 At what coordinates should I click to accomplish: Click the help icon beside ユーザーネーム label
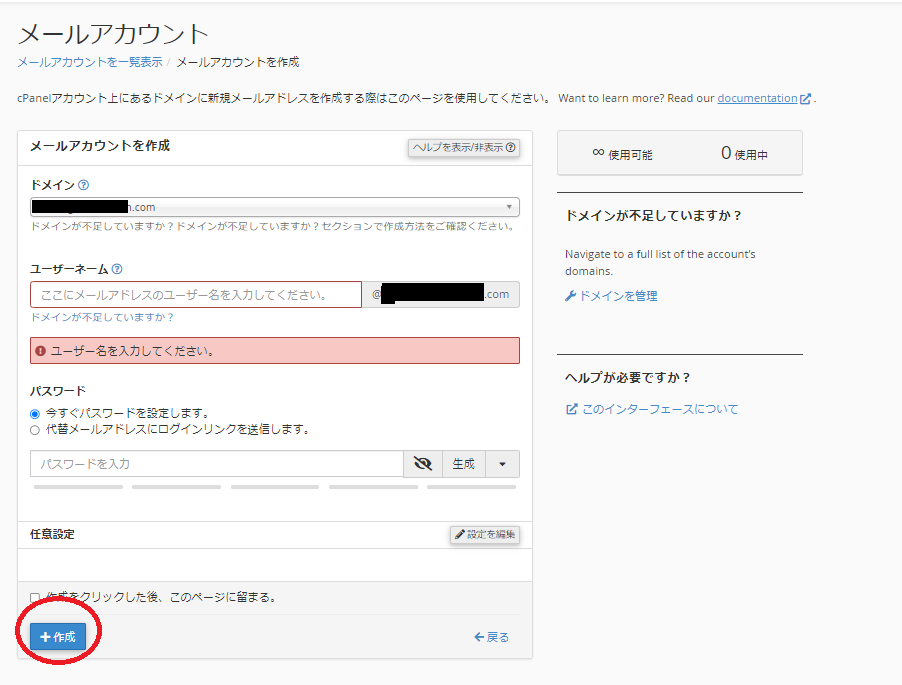click(x=117, y=269)
